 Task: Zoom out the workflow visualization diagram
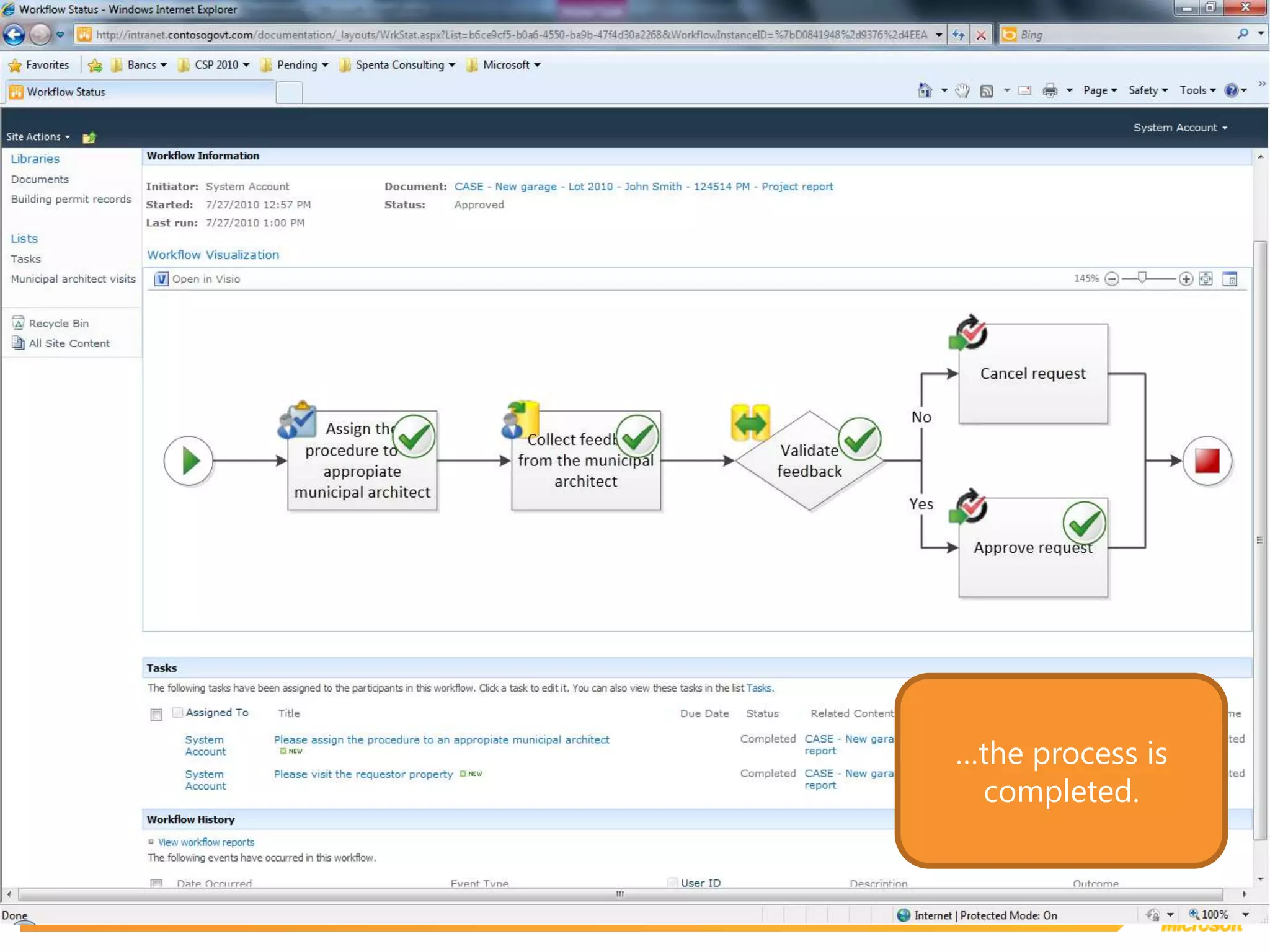click(1112, 279)
